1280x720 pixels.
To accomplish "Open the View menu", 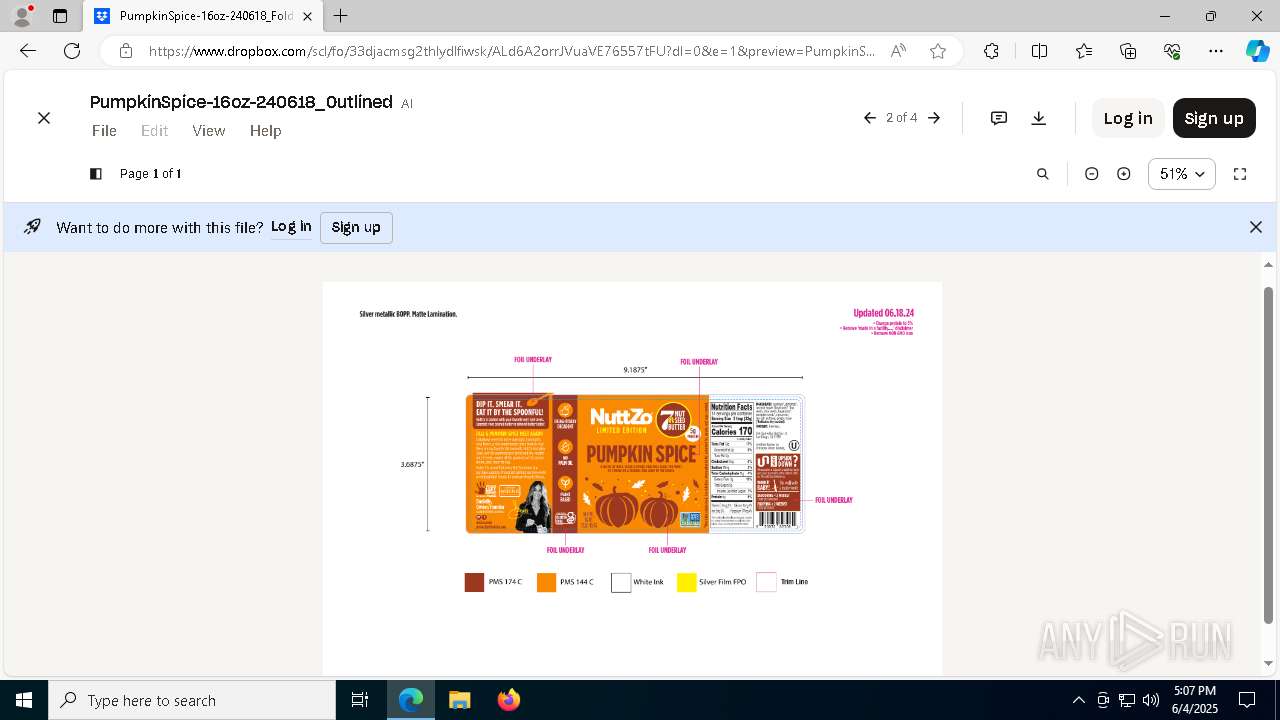I will pyautogui.click(x=209, y=131).
